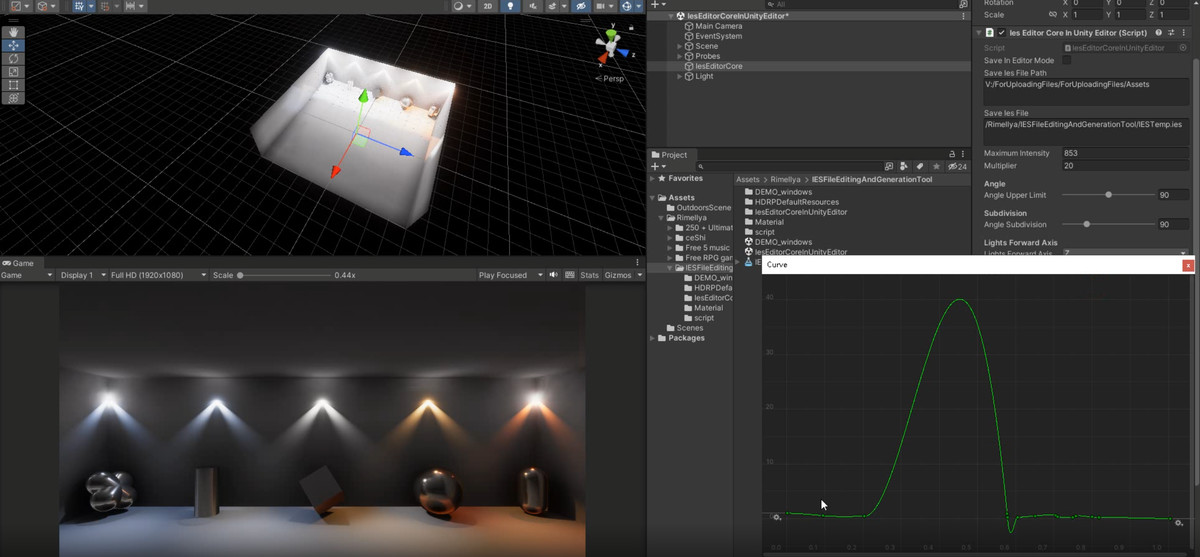
Task: Select the Hand (view) tool
Action: click(14, 33)
